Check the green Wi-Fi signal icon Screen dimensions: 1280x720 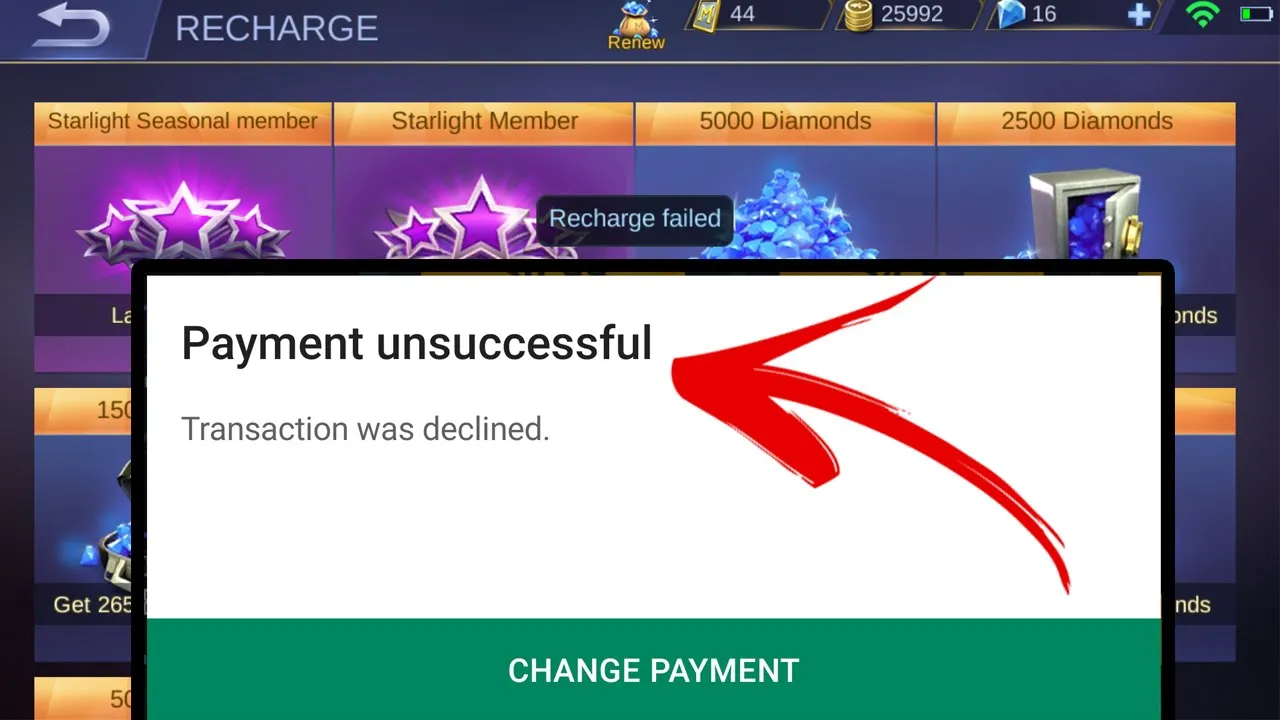point(1202,14)
